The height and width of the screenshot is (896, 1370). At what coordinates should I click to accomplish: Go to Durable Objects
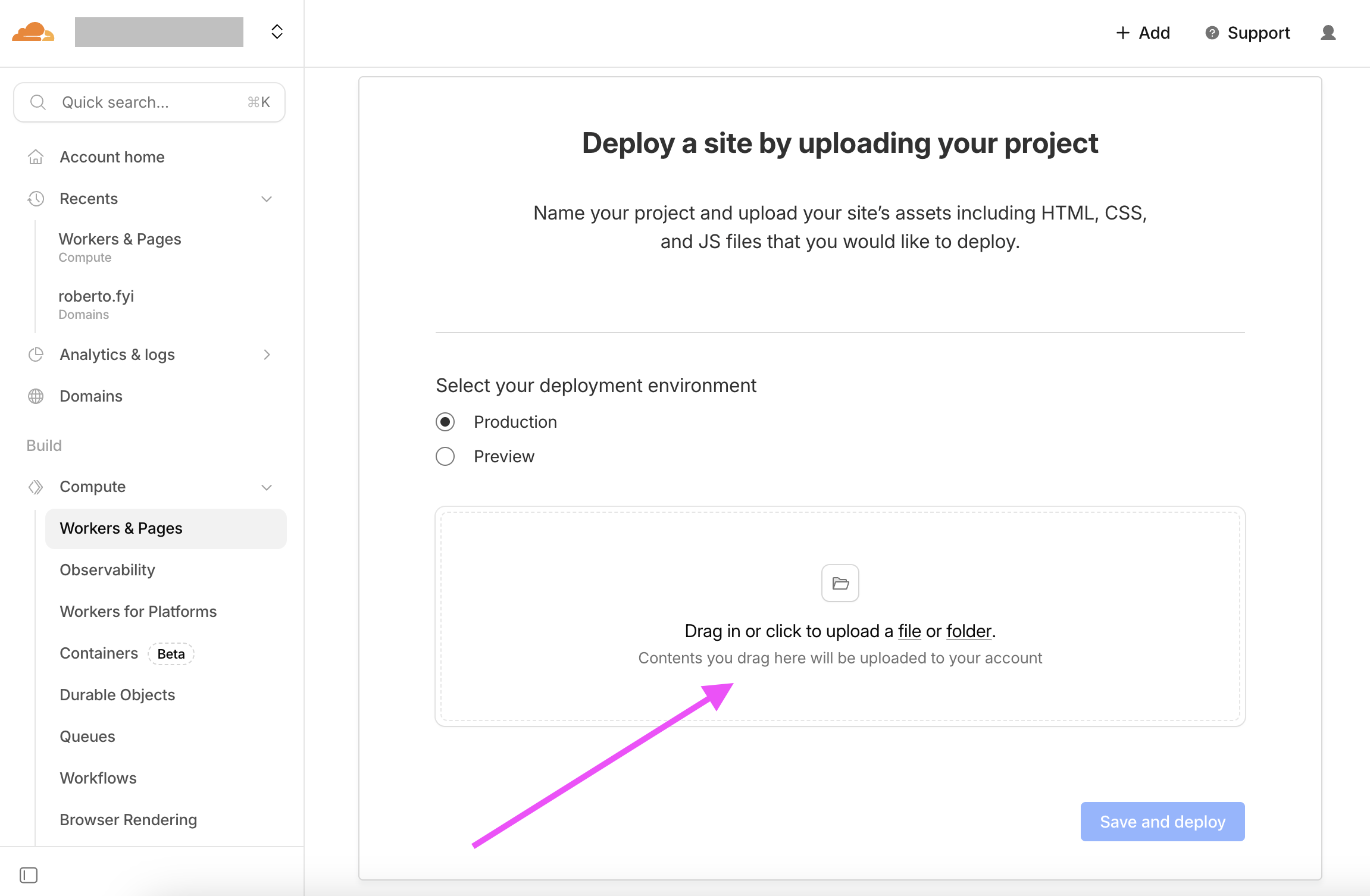click(117, 695)
